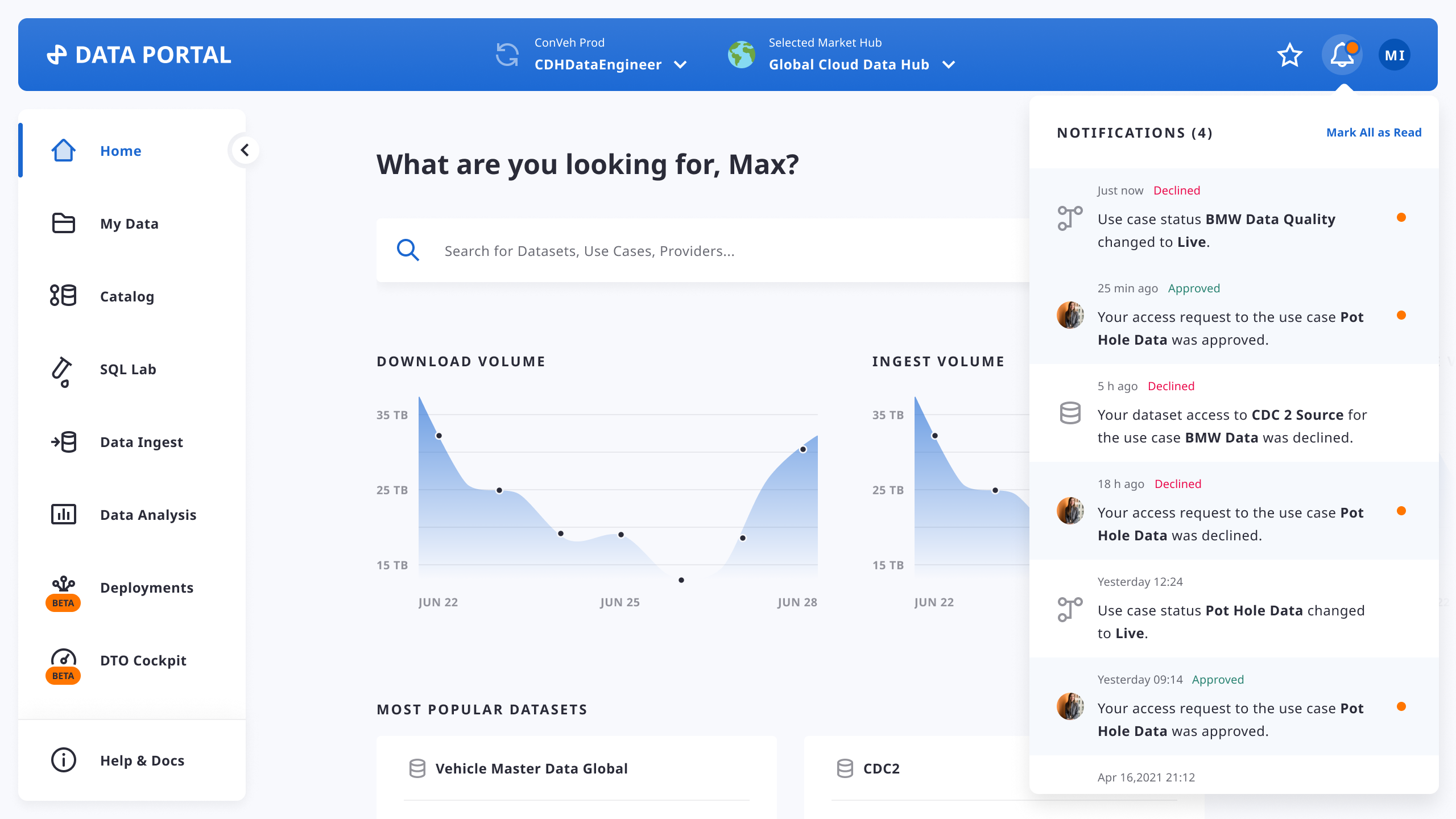Toggle unread dot on 25 min ago notification
Screen dimensions: 1456x819
tap(1401, 316)
